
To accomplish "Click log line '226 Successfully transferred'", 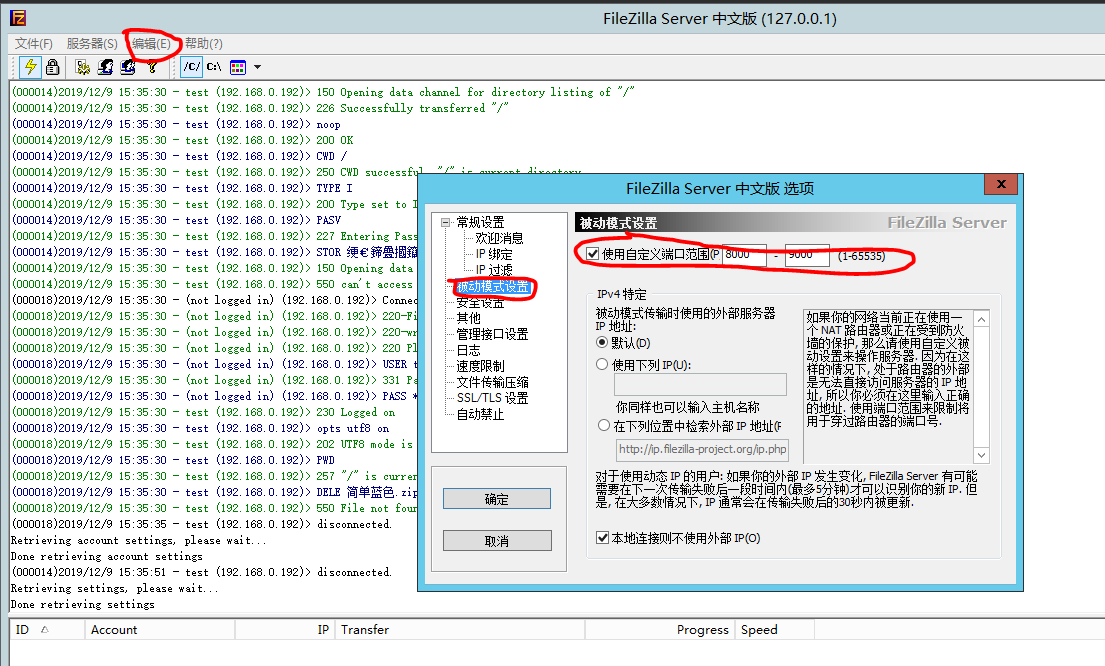I will [260, 108].
